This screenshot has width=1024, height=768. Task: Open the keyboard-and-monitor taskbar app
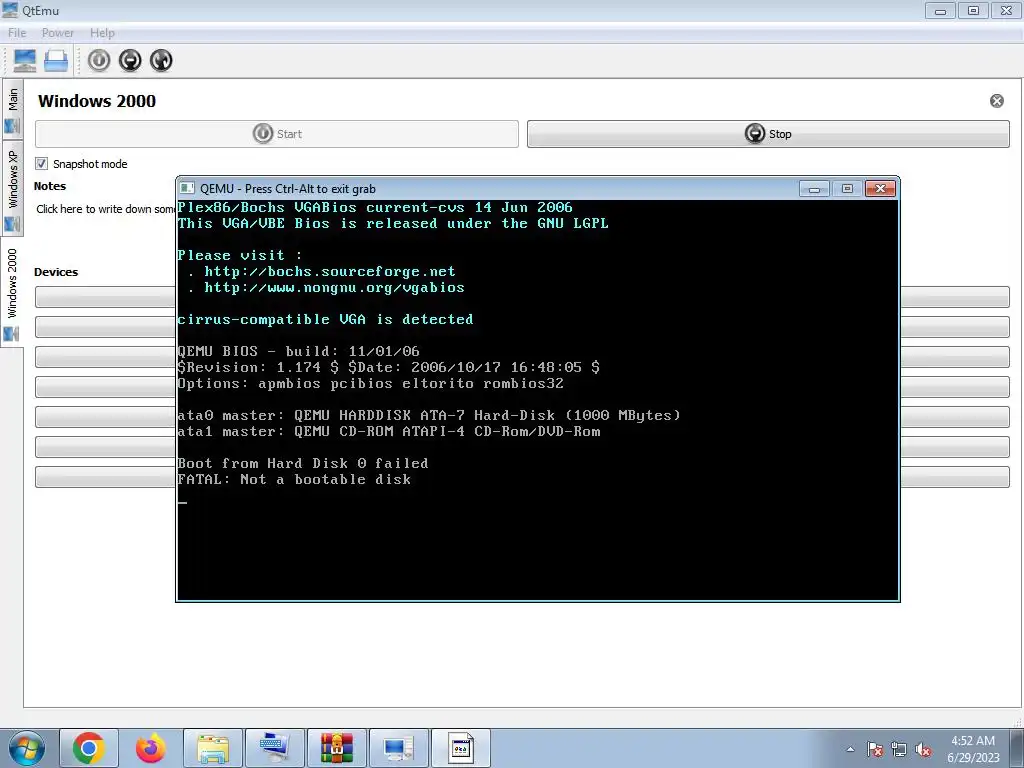[275, 748]
